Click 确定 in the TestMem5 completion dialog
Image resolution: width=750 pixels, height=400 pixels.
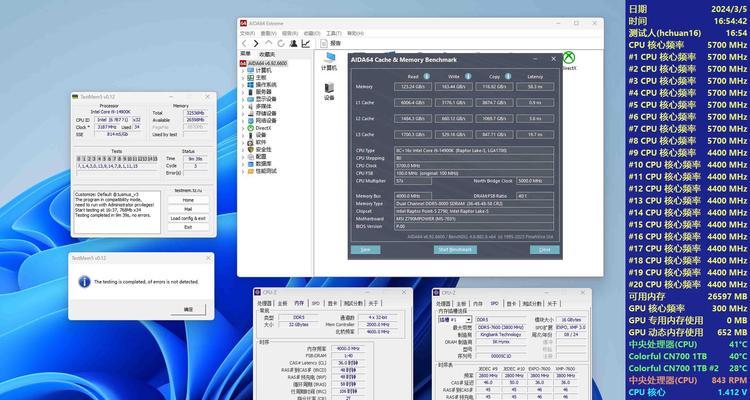click(188, 310)
